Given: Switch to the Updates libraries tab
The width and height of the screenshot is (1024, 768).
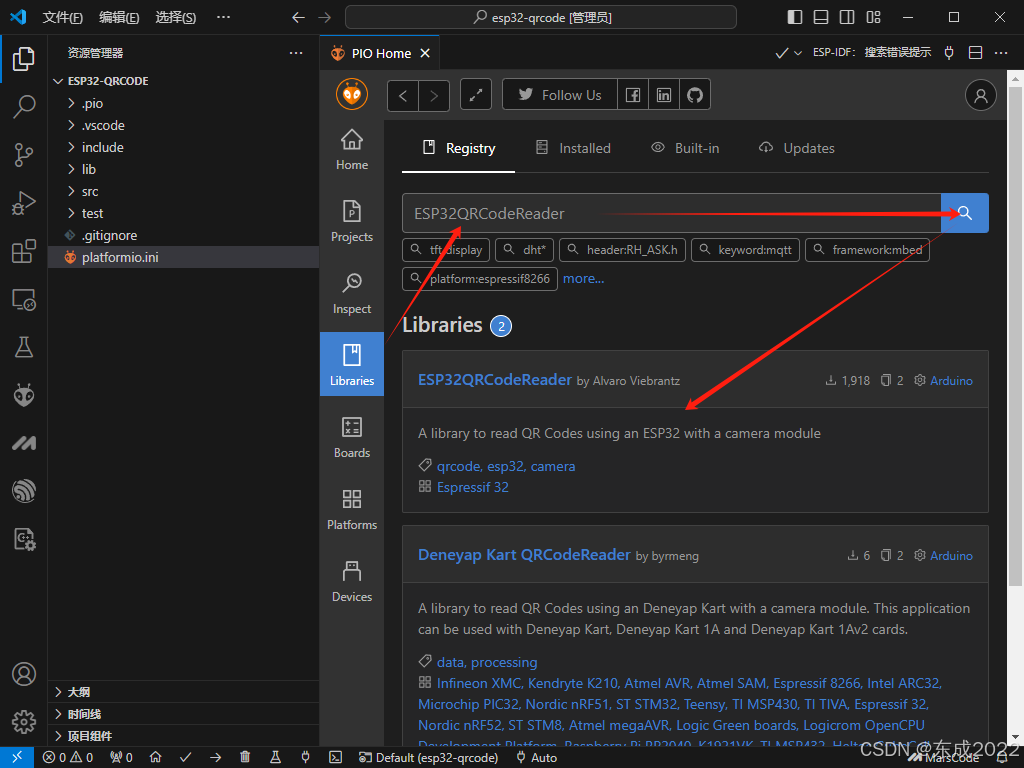Looking at the screenshot, I should (x=797, y=148).
